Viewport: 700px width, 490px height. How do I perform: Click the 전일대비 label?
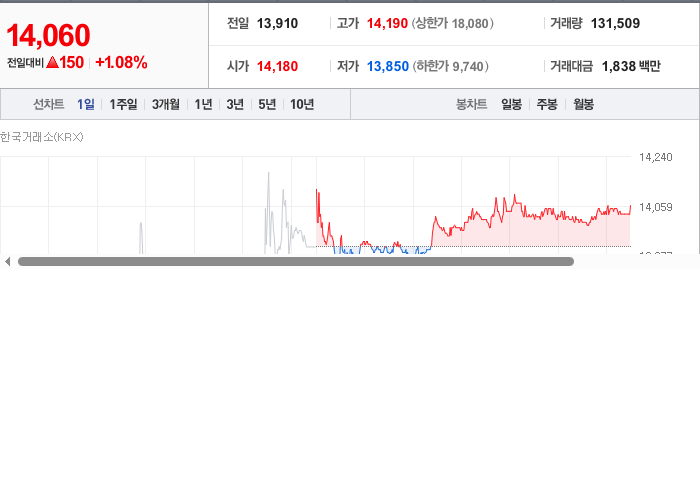[x=25, y=63]
